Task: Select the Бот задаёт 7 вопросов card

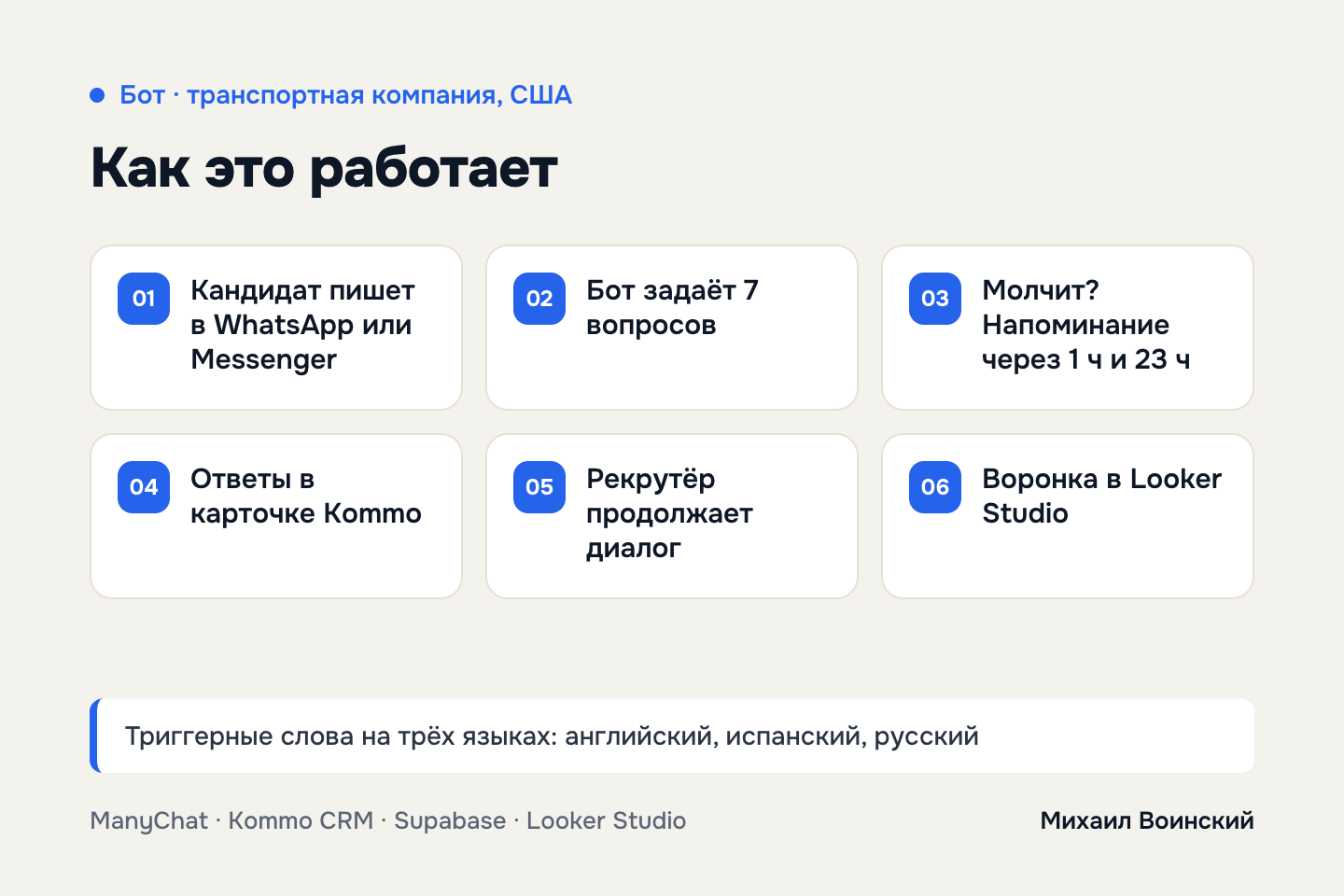Action: coord(672,328)
